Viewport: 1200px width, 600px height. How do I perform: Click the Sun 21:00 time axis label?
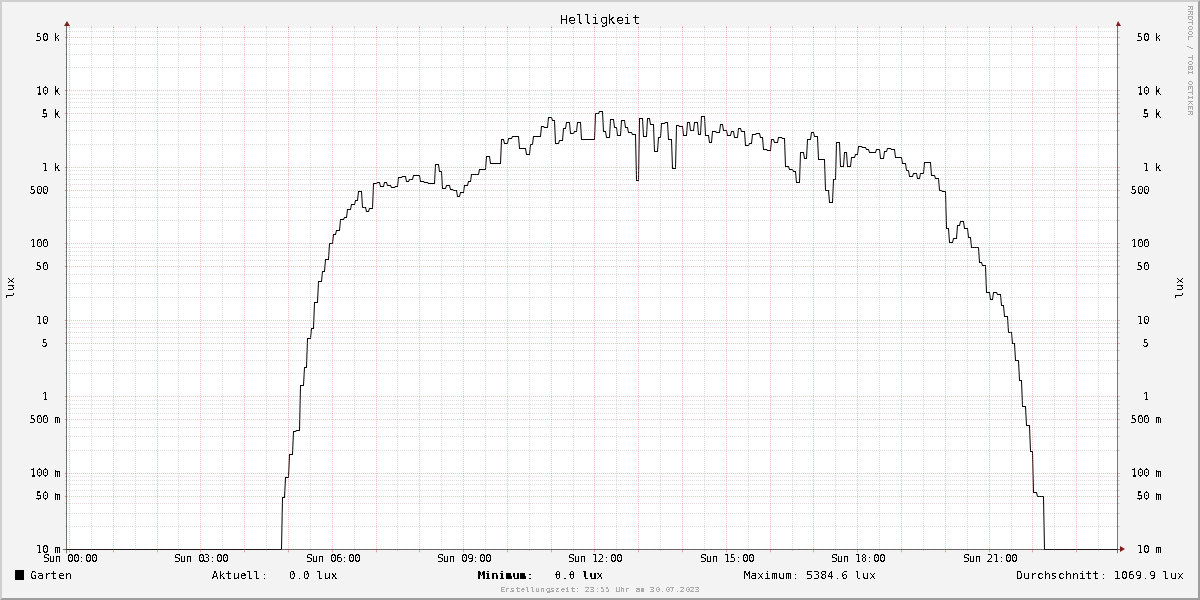coord(991,558)
